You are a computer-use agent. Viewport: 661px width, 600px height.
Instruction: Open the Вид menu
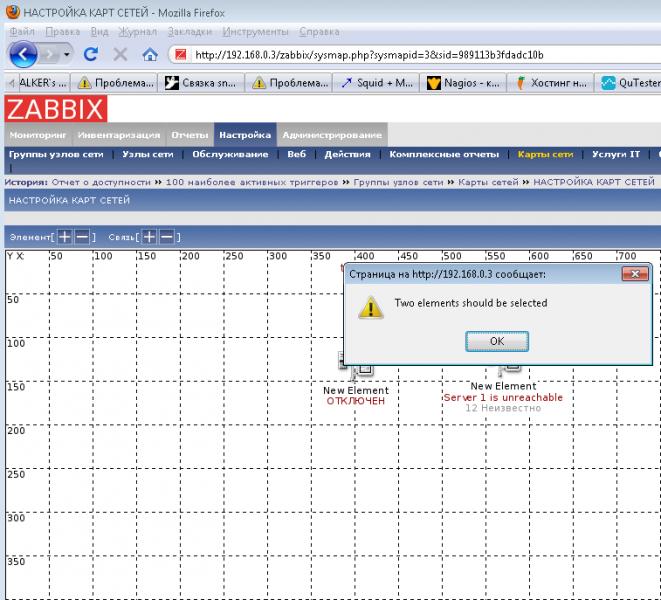(x=99, y=32)
